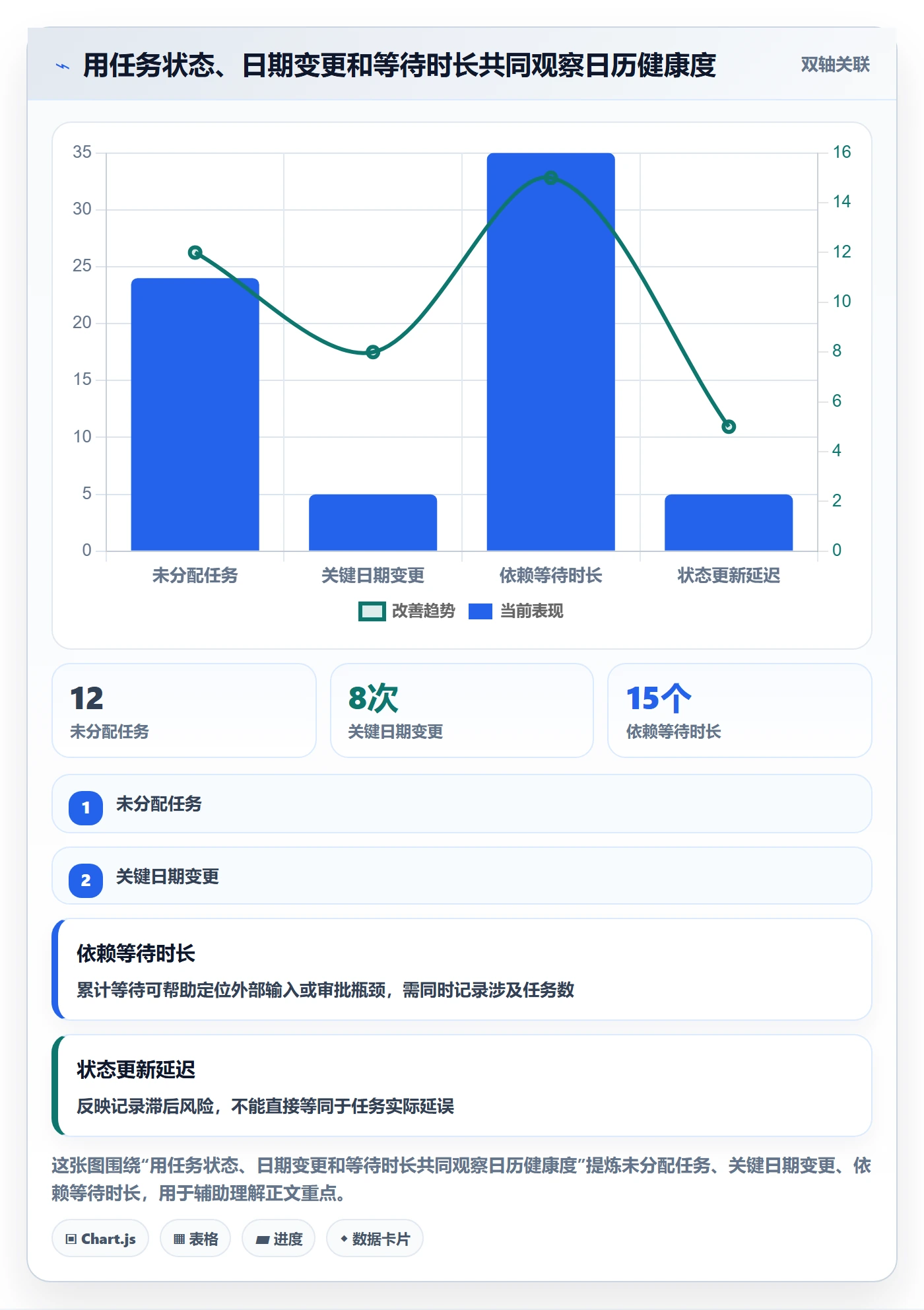
Task: Click the grid icon in 表格 chip
Action: coord(179,1239)
